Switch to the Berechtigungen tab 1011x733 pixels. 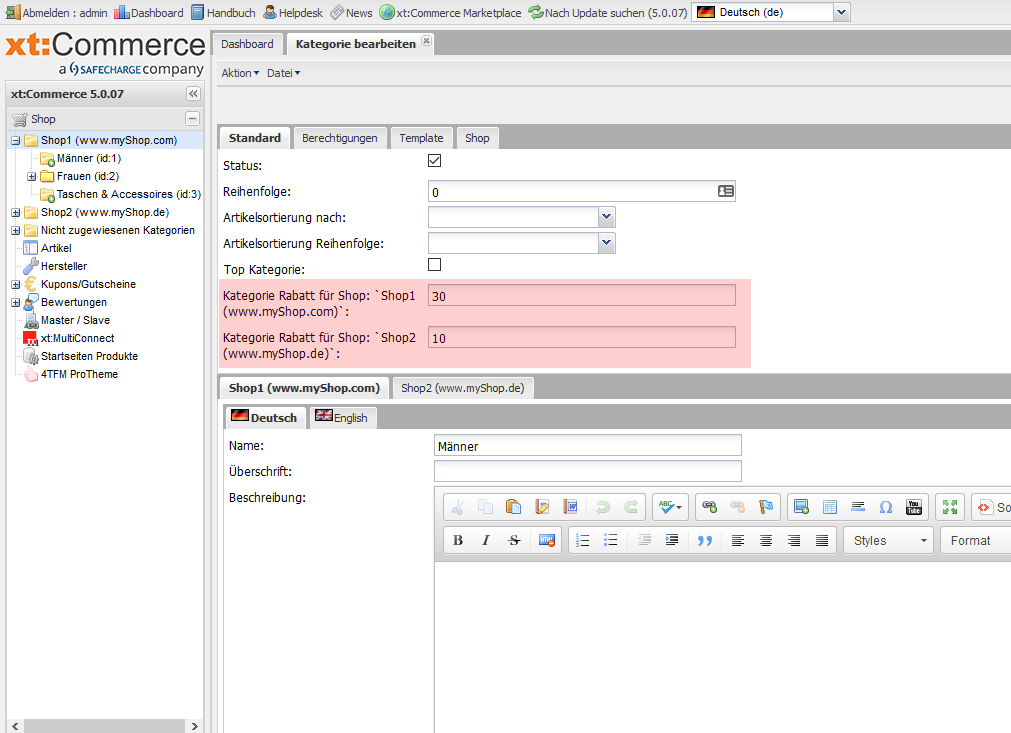pos(340,138)
